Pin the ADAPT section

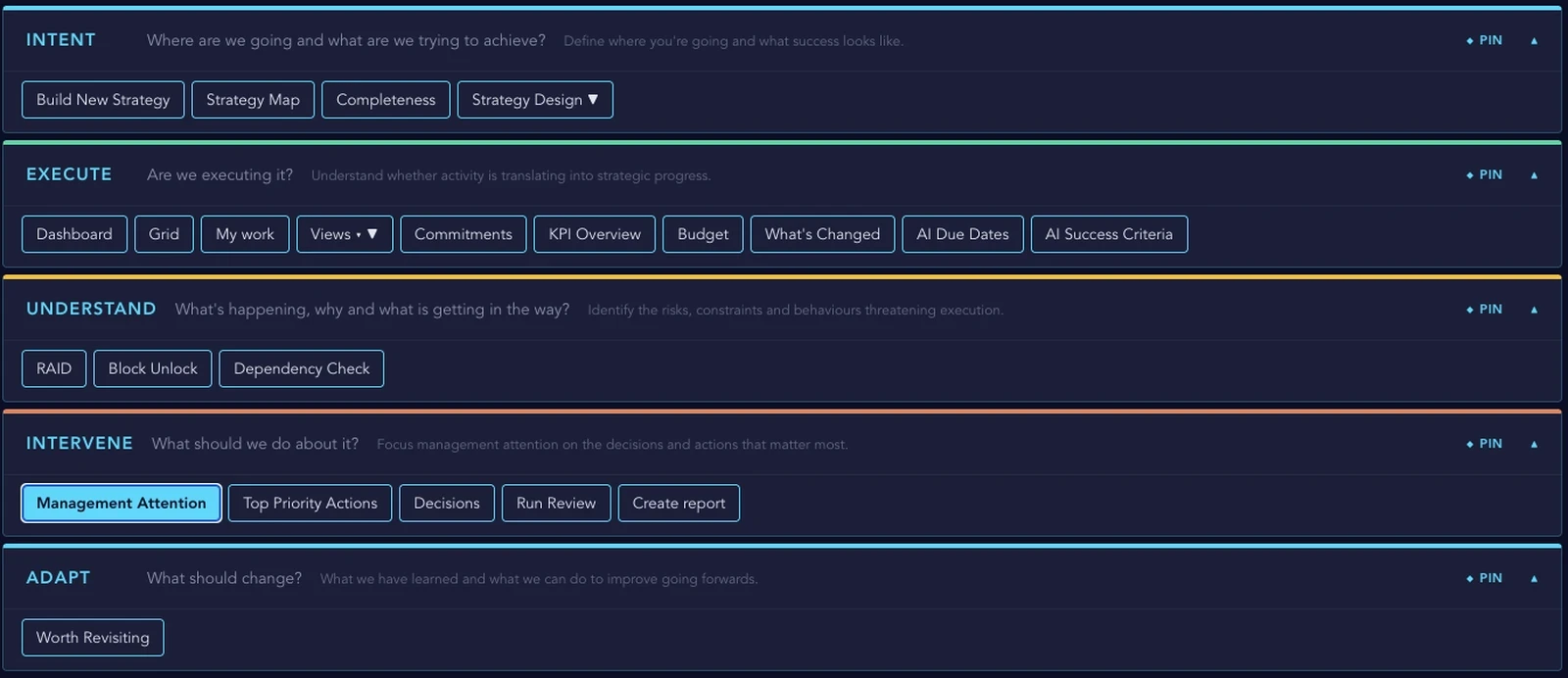click(1485, 578)
